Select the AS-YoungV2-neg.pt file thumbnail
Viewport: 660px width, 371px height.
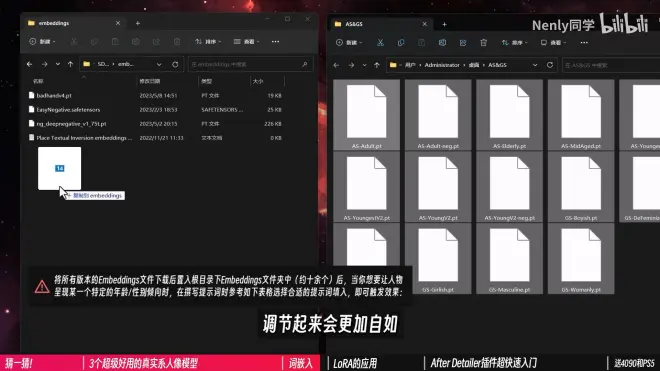[509, 186]
